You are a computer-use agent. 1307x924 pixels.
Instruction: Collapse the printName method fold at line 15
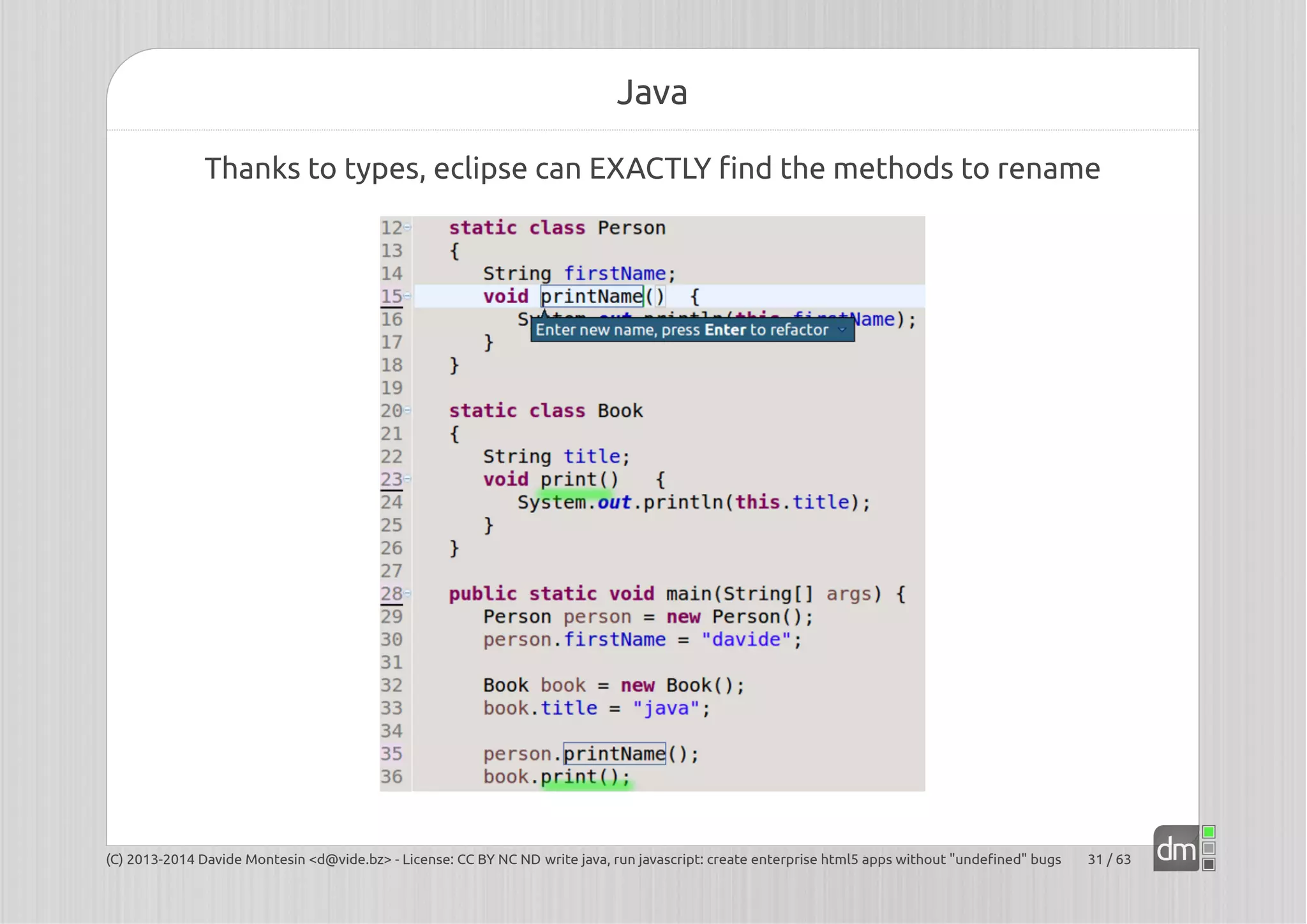coord(408,296)
